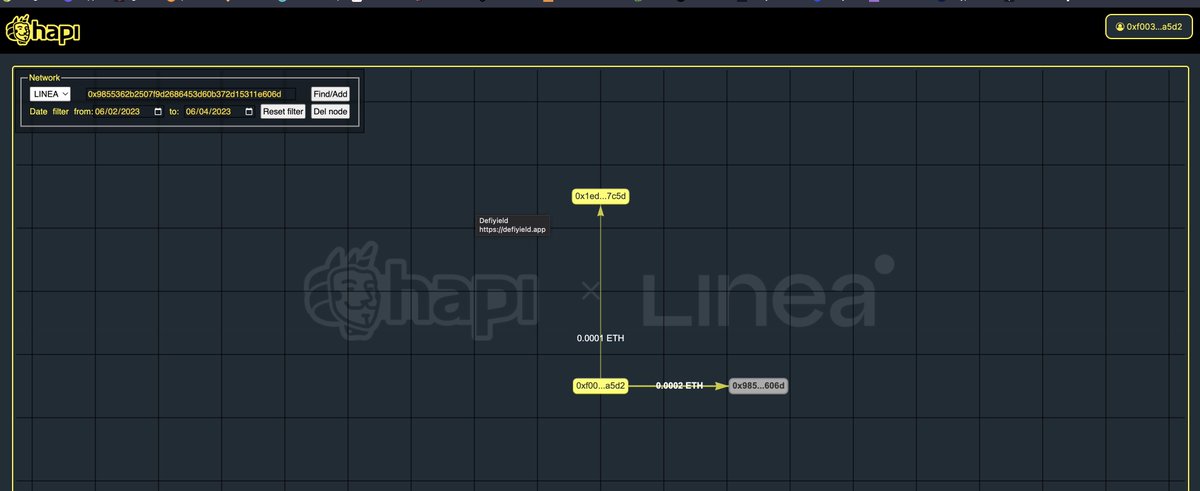Image resolution: width=1200 pixels, height=491 pixels.
Task: Click the Find/Add button
Action: coord(330,94)
